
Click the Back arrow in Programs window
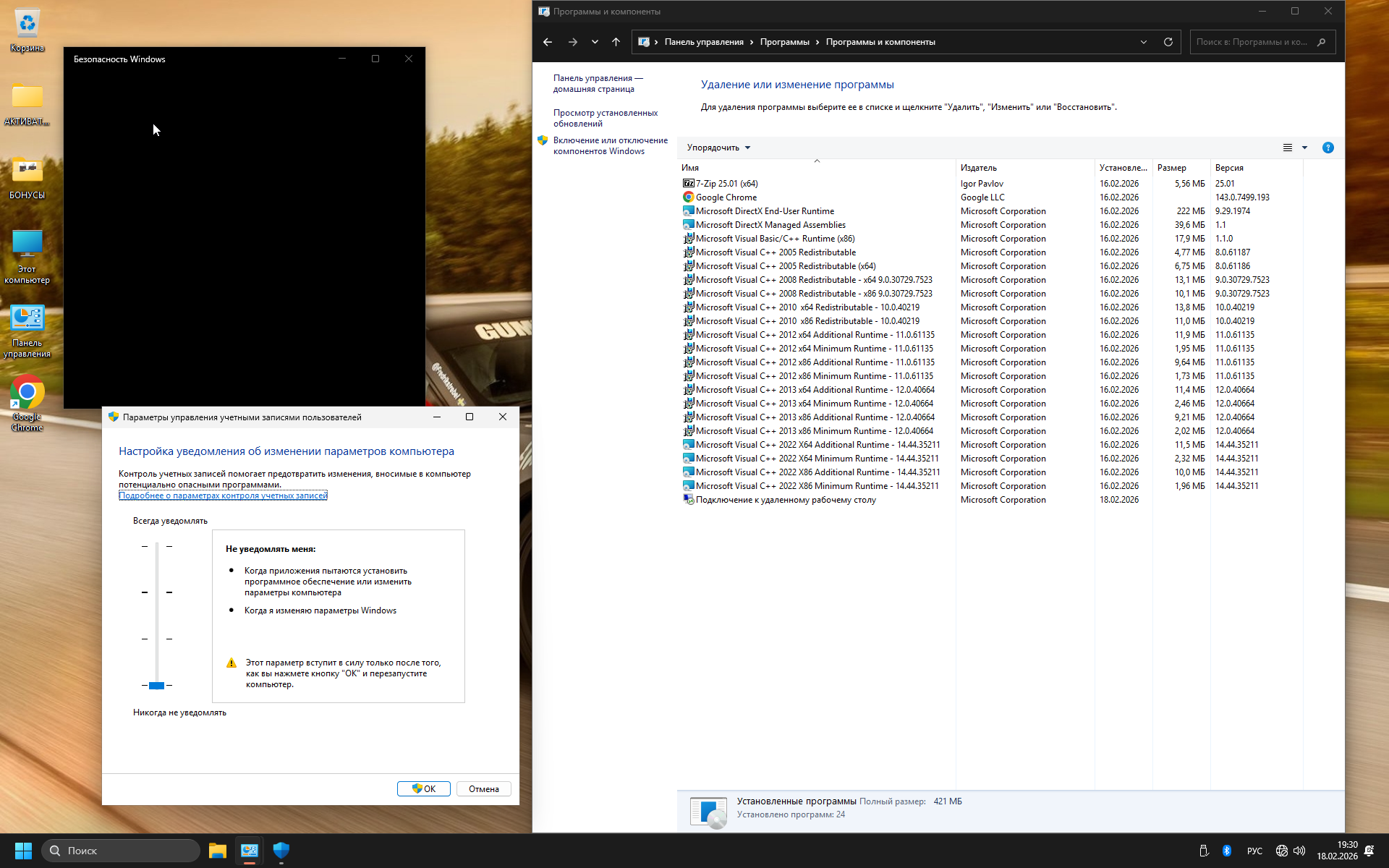point(548,42)
